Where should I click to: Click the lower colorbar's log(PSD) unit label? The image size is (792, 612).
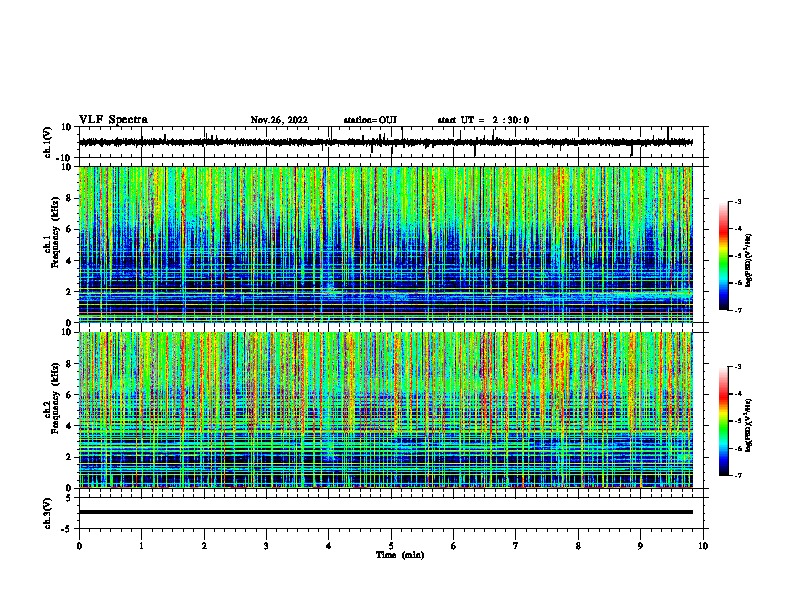[x=749, y=425]
